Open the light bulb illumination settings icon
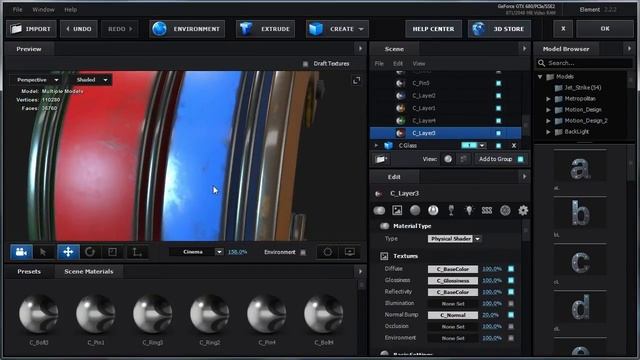This screenshot has height=360, width=640. pyautogui.click(x=469, y=210)
